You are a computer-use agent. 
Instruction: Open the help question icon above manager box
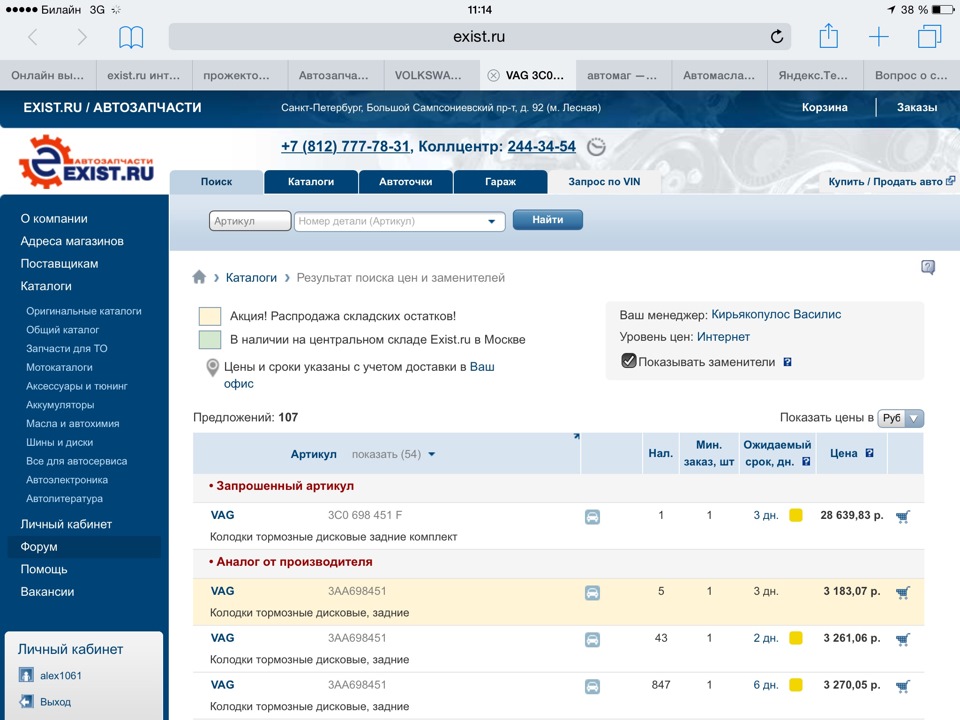[x=928, y=267]
